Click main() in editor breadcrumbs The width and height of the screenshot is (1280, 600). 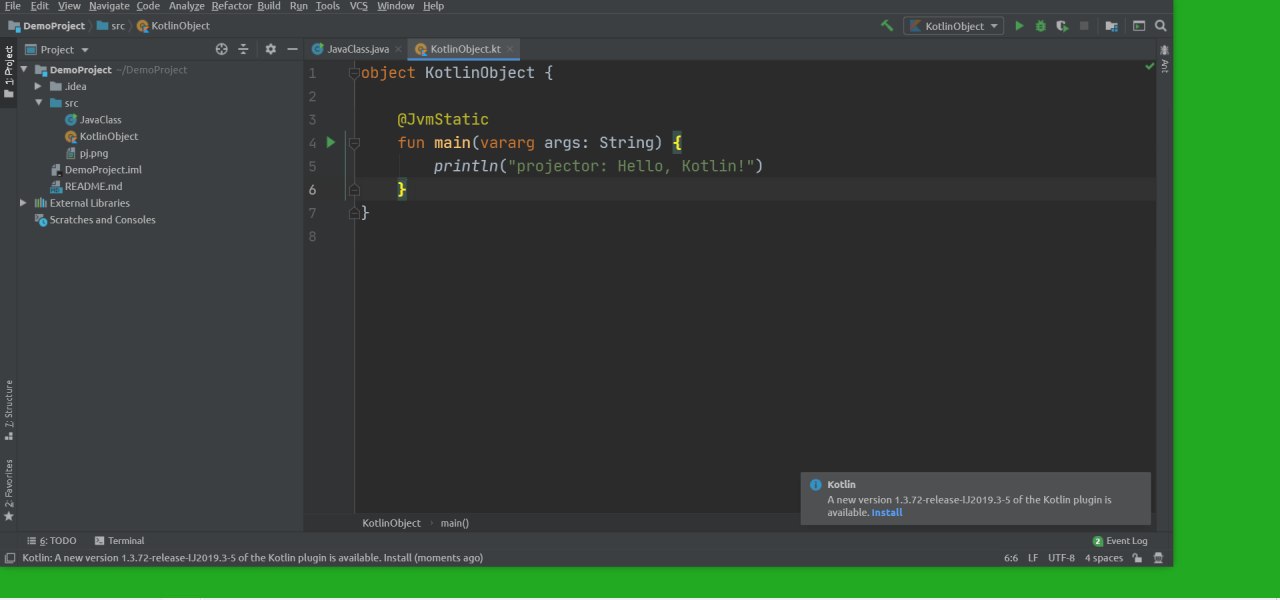(x=455, y=523)
